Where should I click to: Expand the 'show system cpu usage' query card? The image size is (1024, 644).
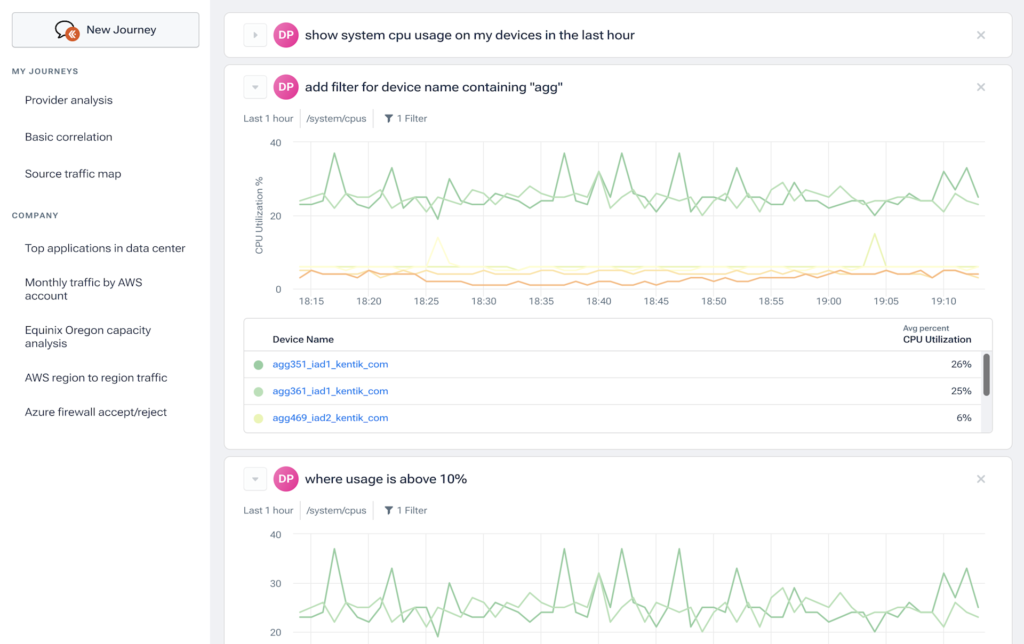[x=255, y=35]
